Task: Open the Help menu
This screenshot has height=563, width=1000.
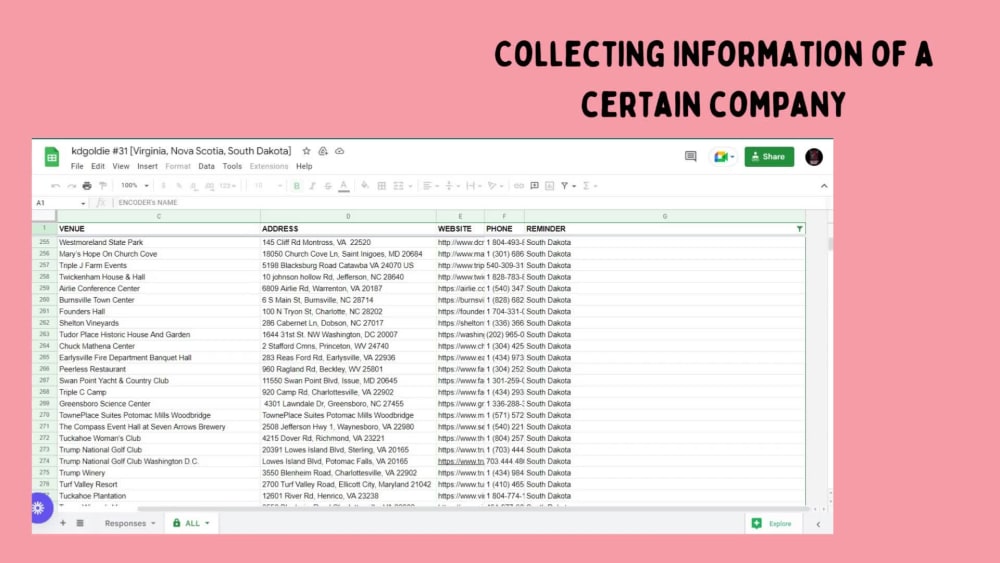Action: pos(304,166)
